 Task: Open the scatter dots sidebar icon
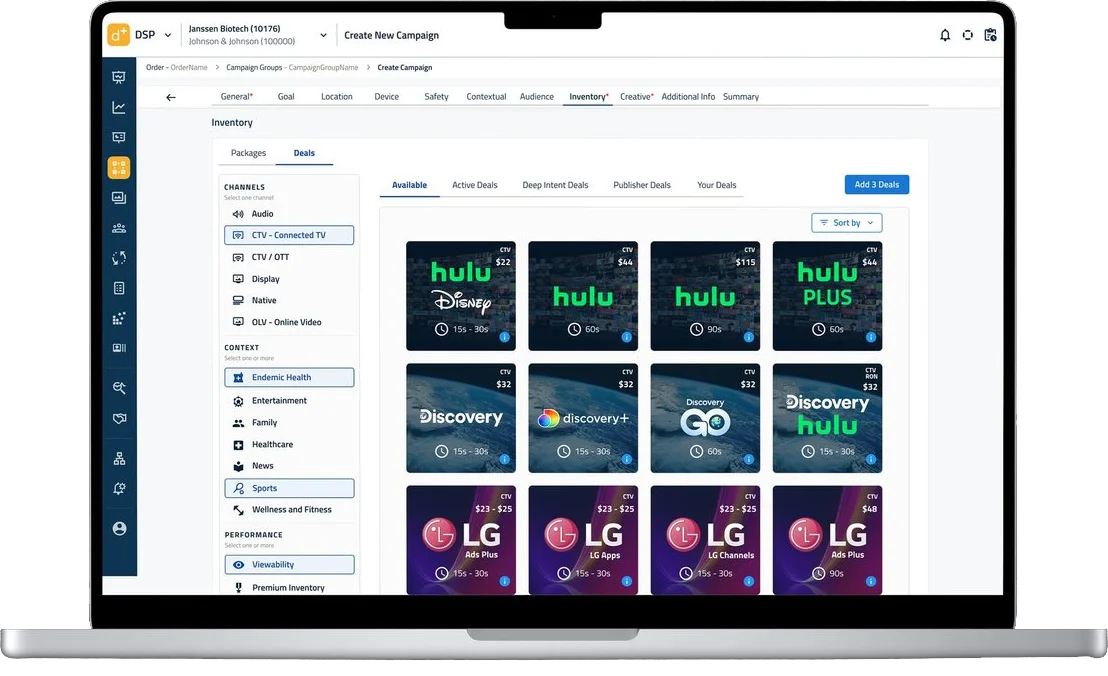(x=119, y=318)
